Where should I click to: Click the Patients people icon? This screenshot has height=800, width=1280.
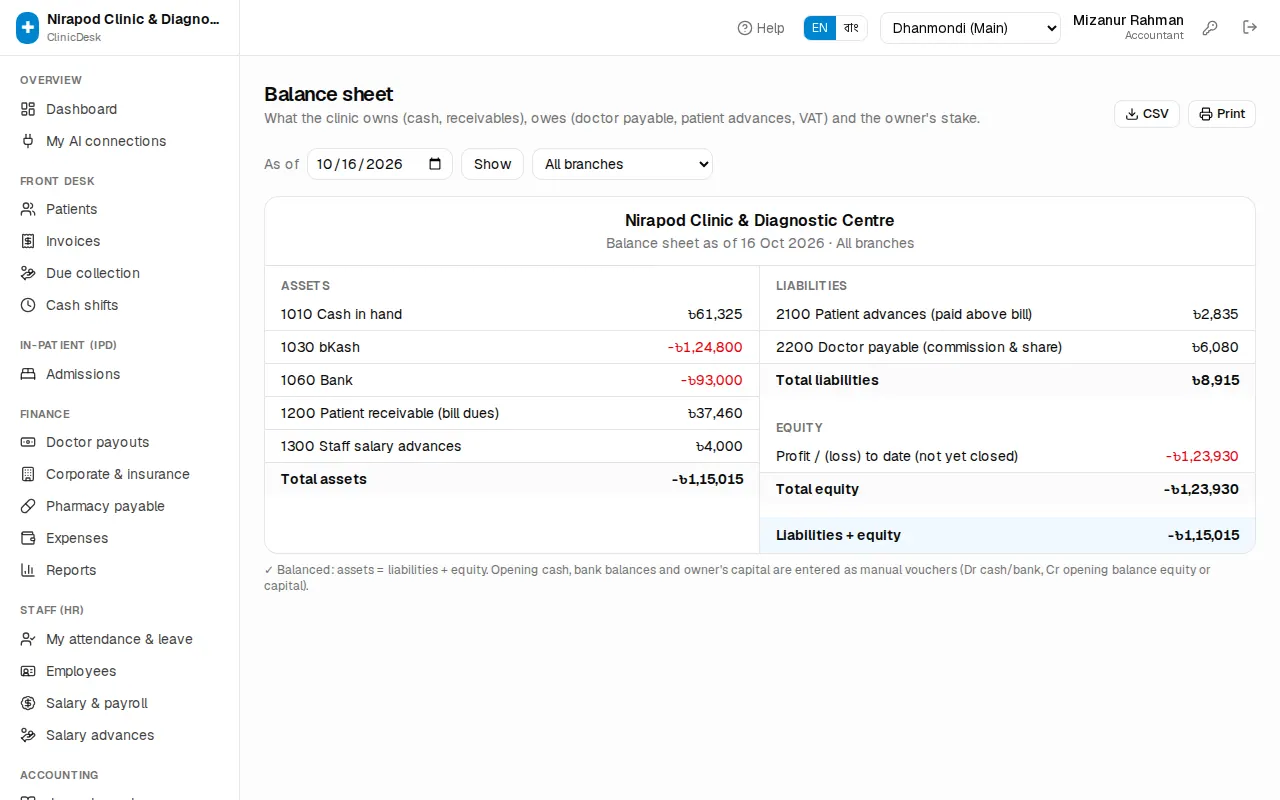(x=28, y=209)
